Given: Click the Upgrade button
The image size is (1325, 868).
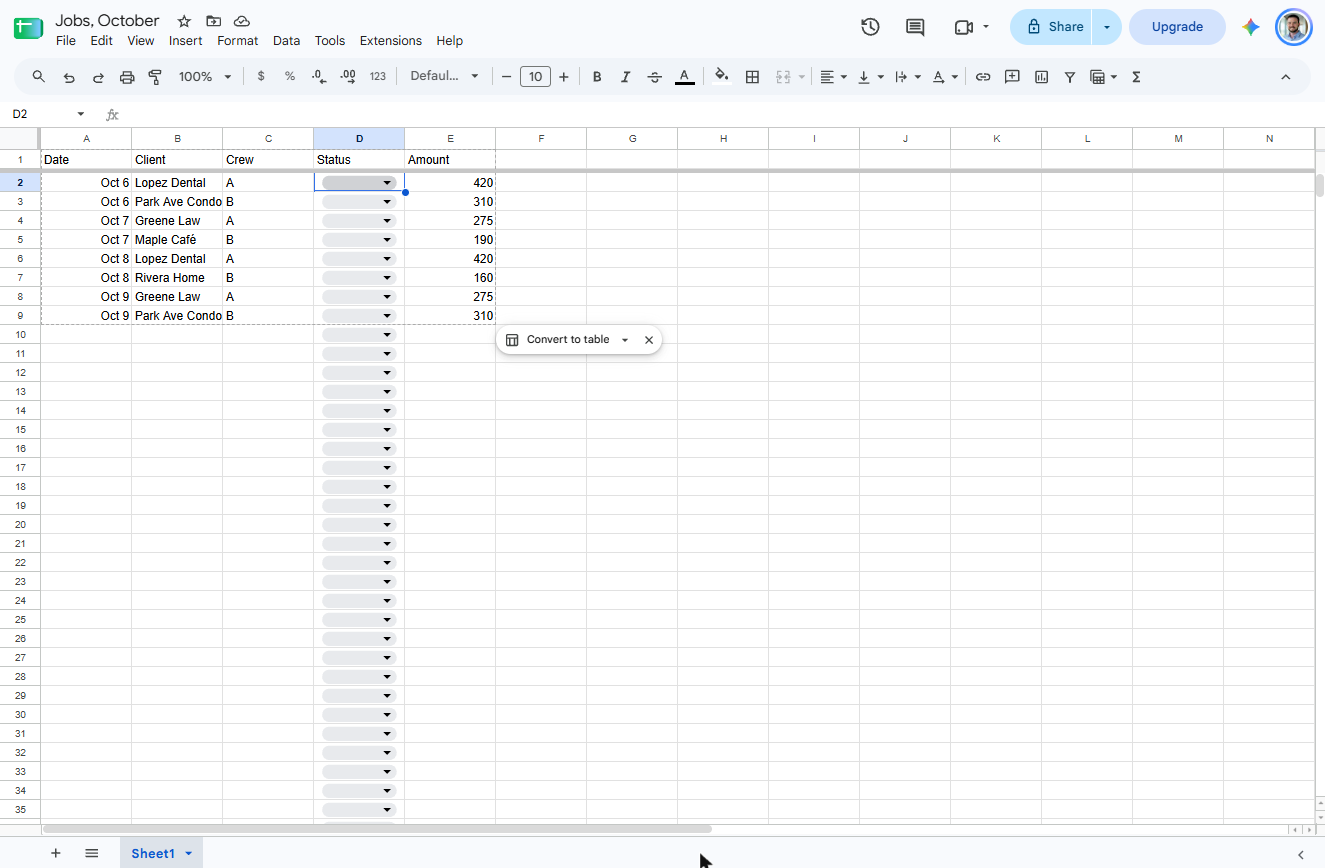Looking at the screenshot, I should tap(1177, 27).
